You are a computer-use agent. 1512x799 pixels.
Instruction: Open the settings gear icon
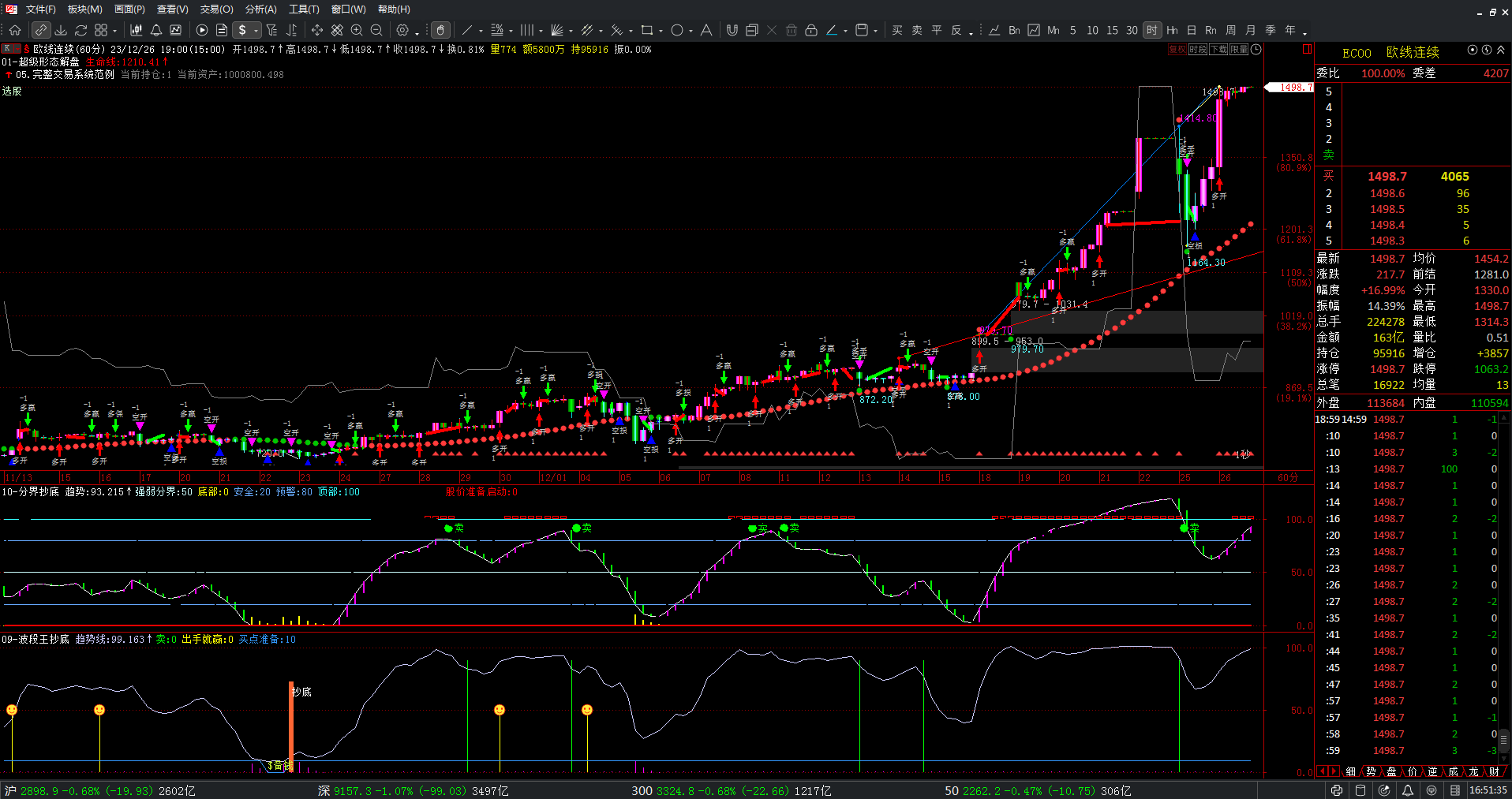(402, 30)
